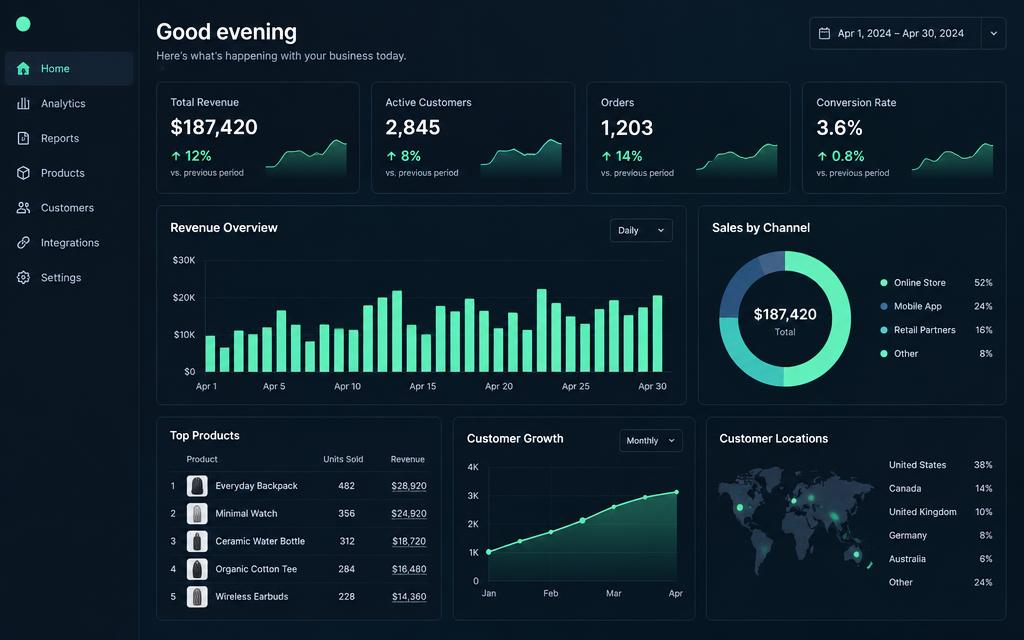This screenshot has width=1024, height=640.
Task: Click Active Customers up arrow indicator
Action: 391,156
